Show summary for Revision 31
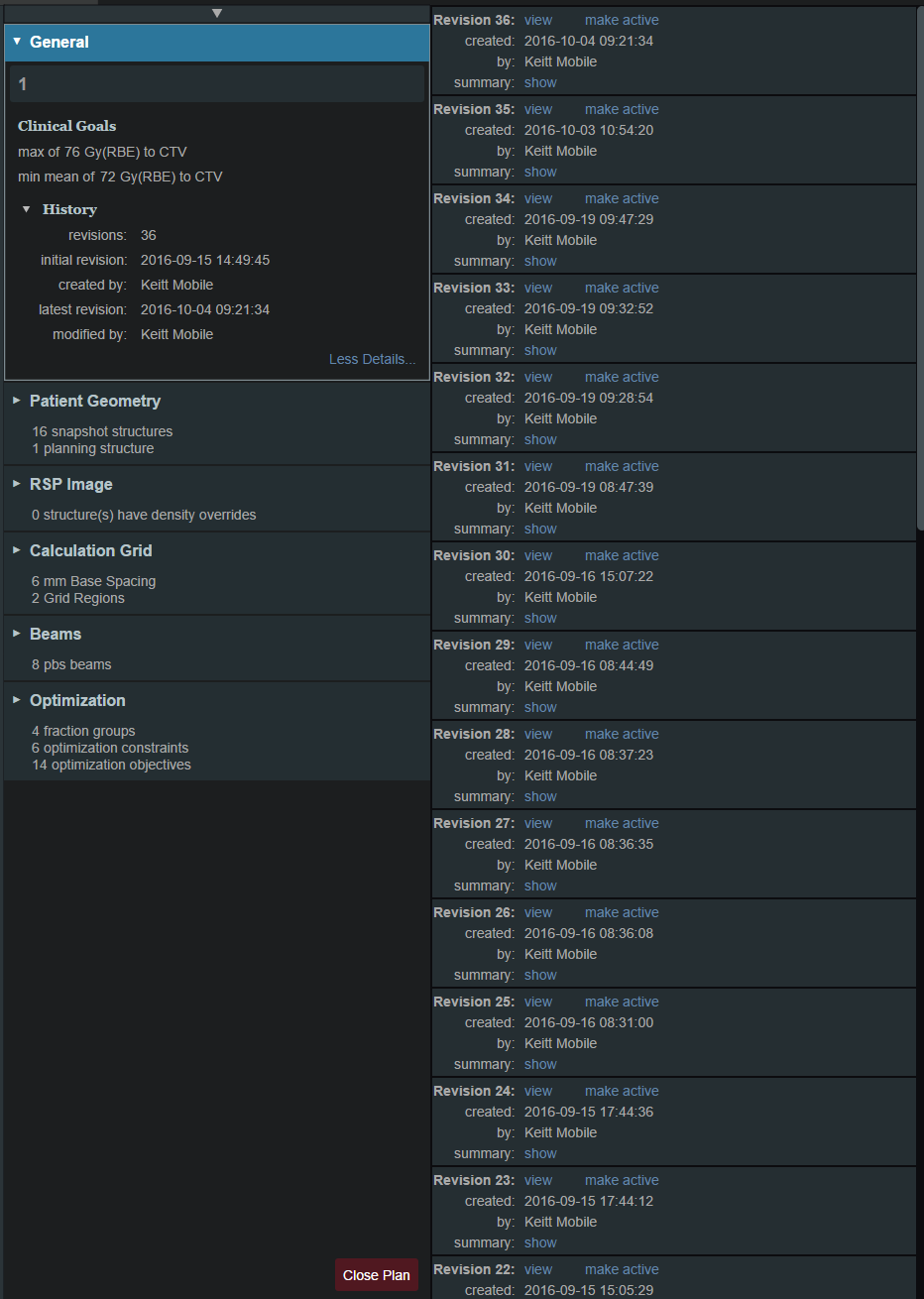The width and height of the screenshot is (924, 1299). point(540,529)
